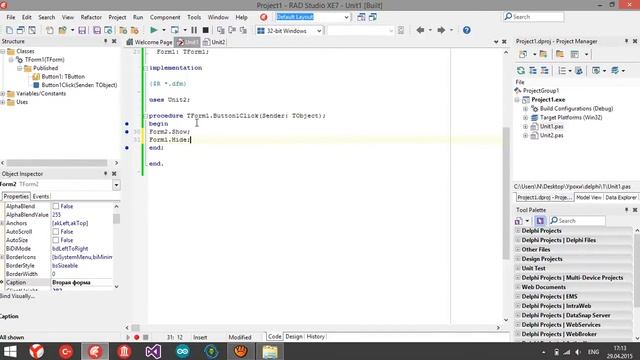Open the Object Inspector Form2 component dropdown

[x=116, y=185]
